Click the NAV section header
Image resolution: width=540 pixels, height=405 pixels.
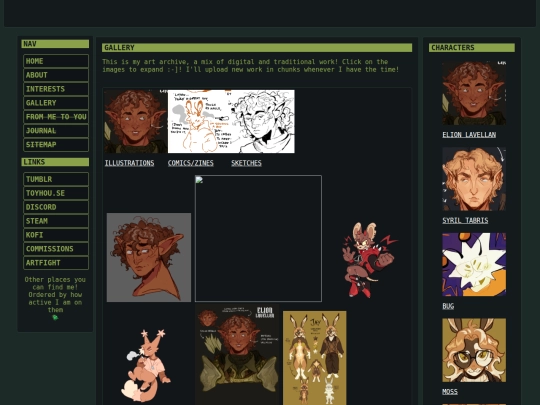tap(55, 44)
